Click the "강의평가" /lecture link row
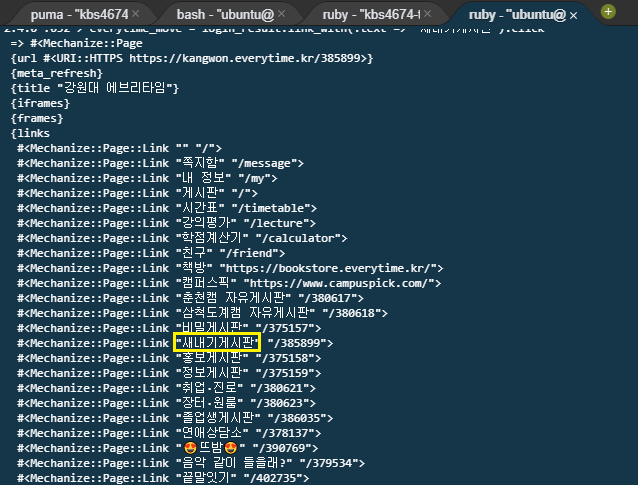Screen dimensions: 638x485 tap(166, 223)
